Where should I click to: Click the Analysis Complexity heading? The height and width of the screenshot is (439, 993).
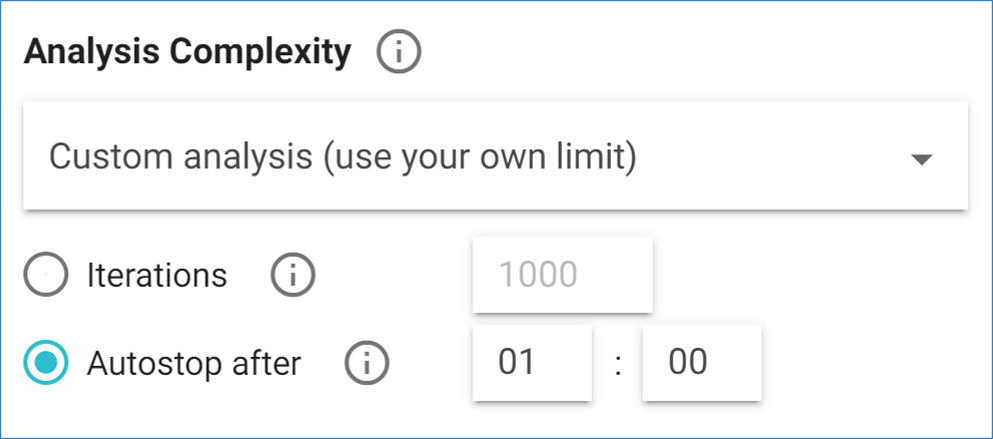(x=187, y=52)
